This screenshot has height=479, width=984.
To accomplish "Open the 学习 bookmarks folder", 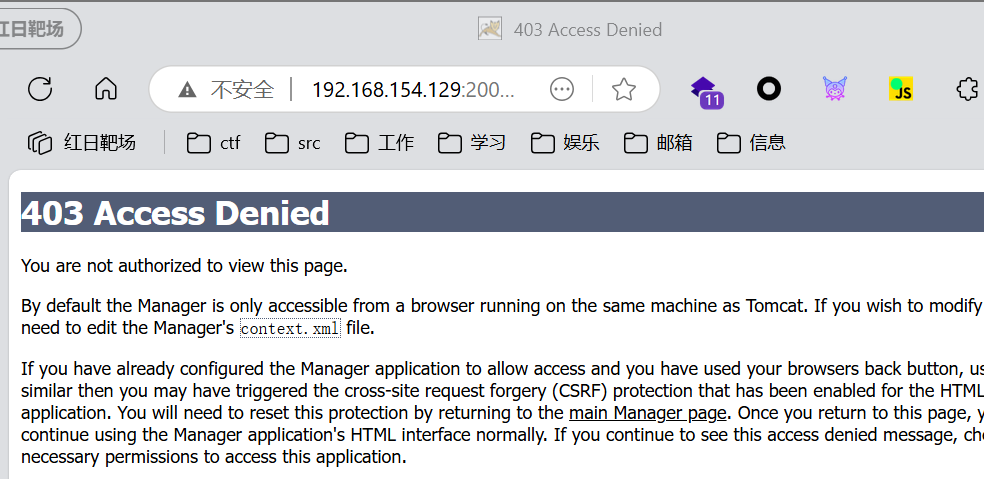I will click(472, 143).
